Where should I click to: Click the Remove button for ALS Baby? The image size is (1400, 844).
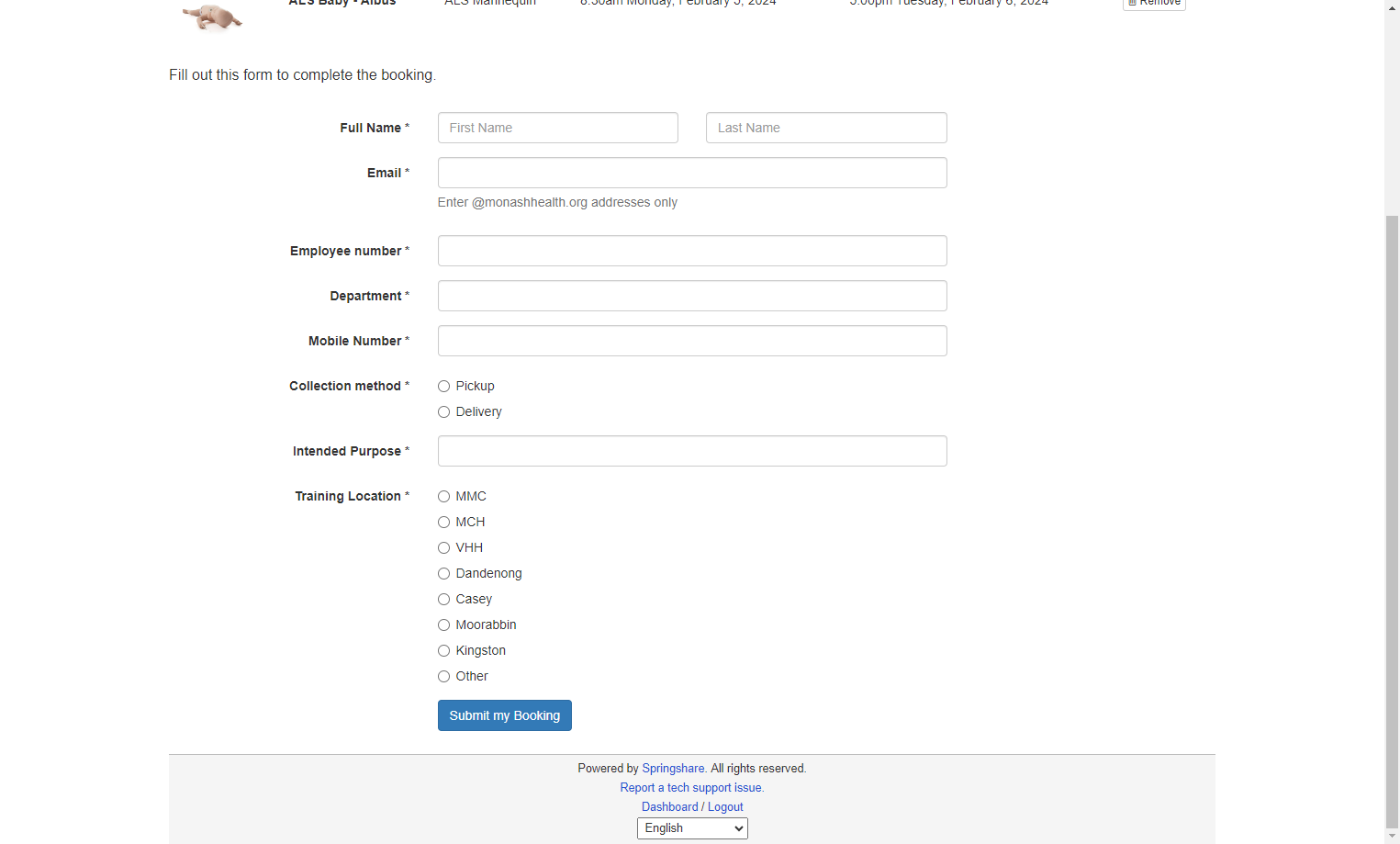click(1154, 4)
